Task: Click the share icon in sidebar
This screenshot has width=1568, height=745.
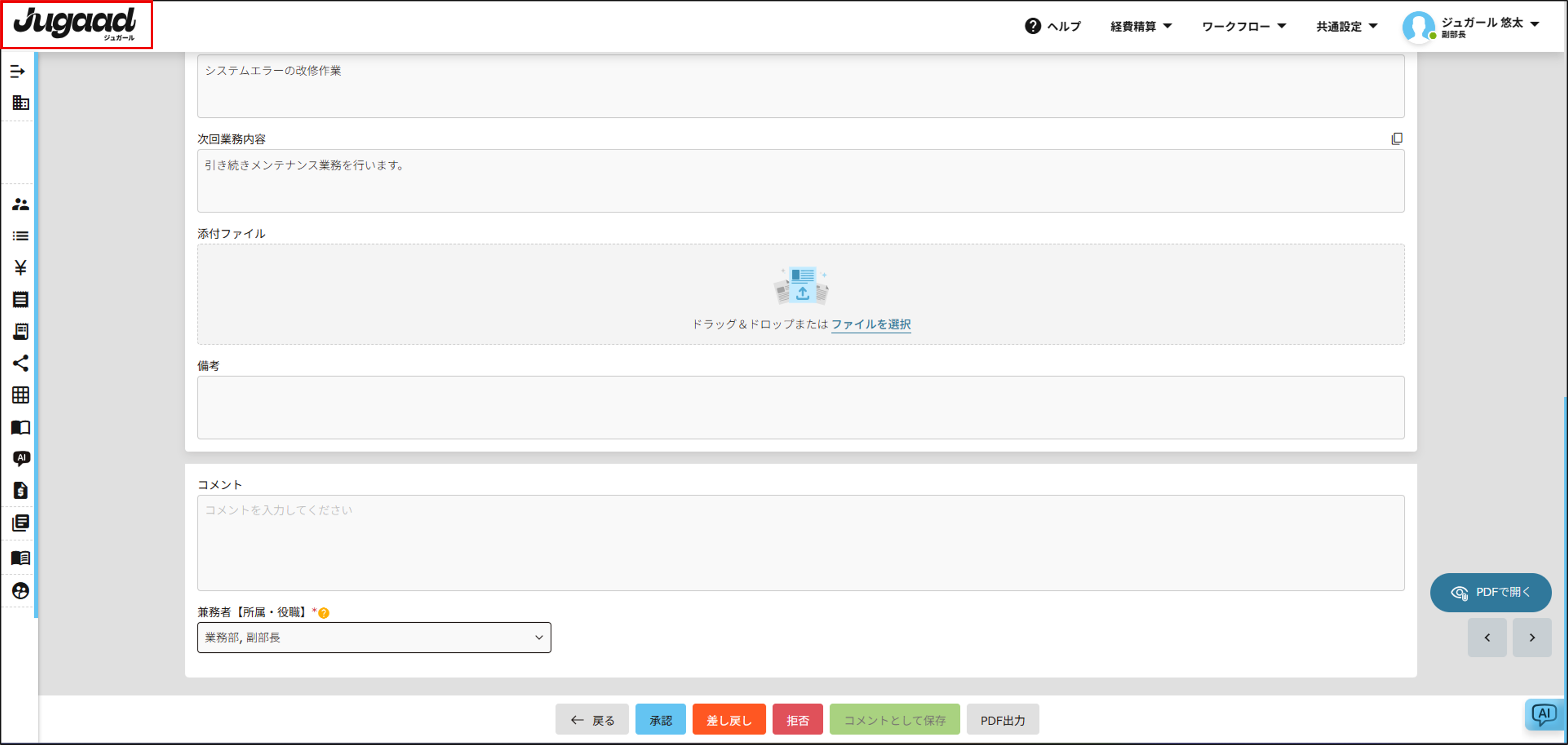Action: [20, 363]
